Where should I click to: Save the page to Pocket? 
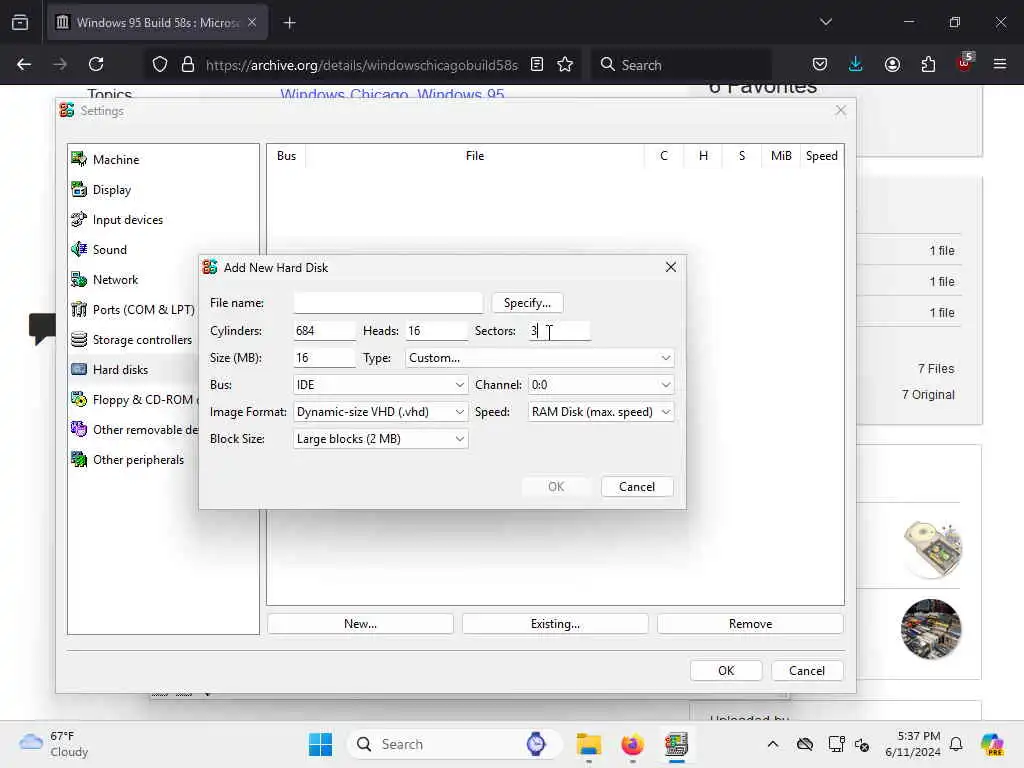820,64
